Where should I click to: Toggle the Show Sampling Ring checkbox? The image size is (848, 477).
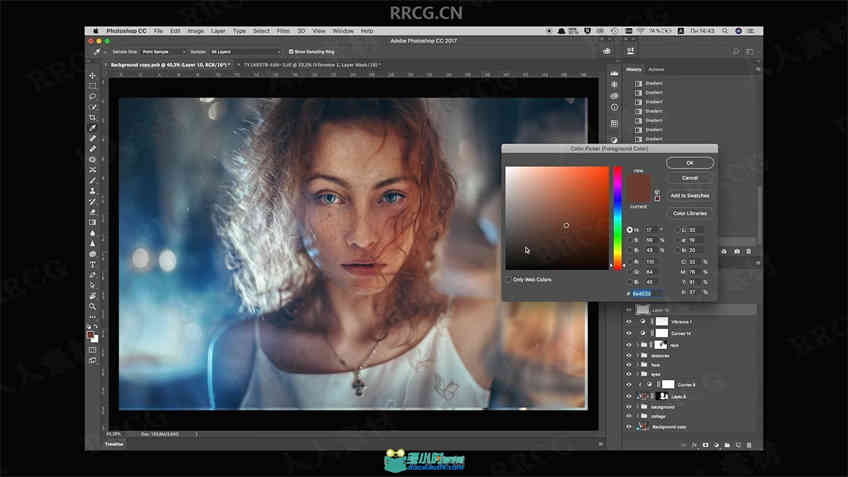[x=291, y=52]
